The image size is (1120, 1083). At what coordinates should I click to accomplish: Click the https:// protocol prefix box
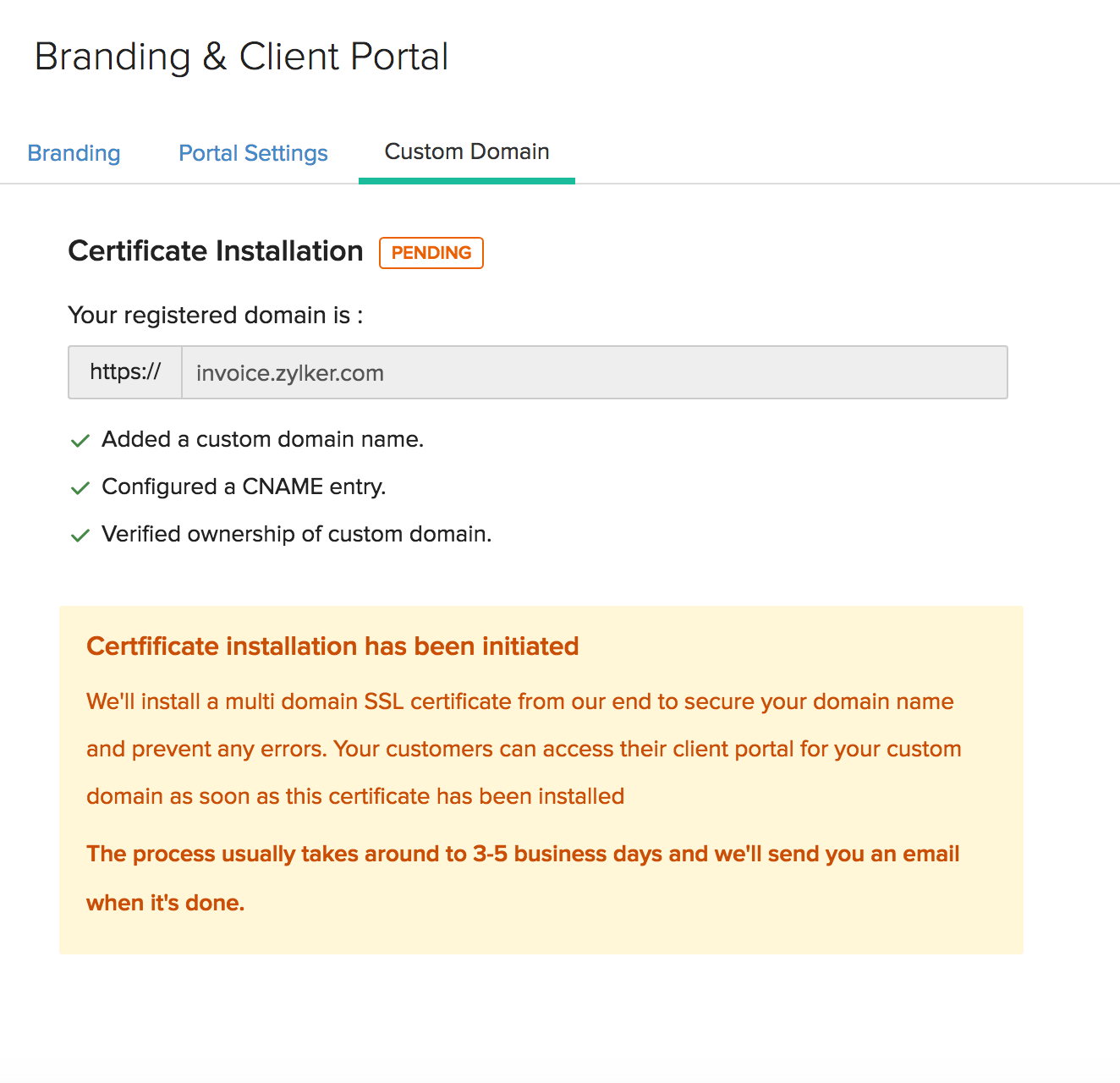125,372
